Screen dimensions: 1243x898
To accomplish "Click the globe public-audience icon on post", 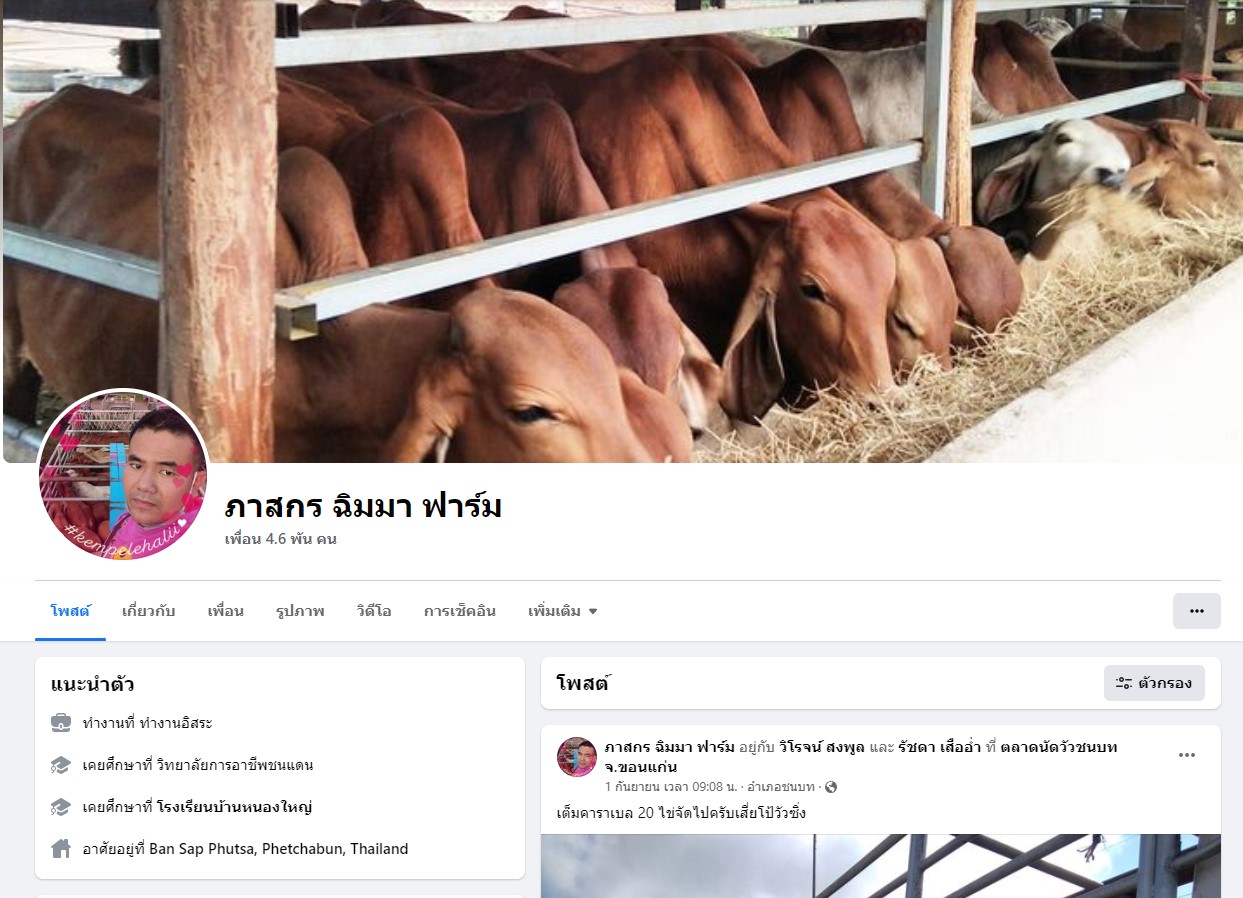I will tap(831, 787).
